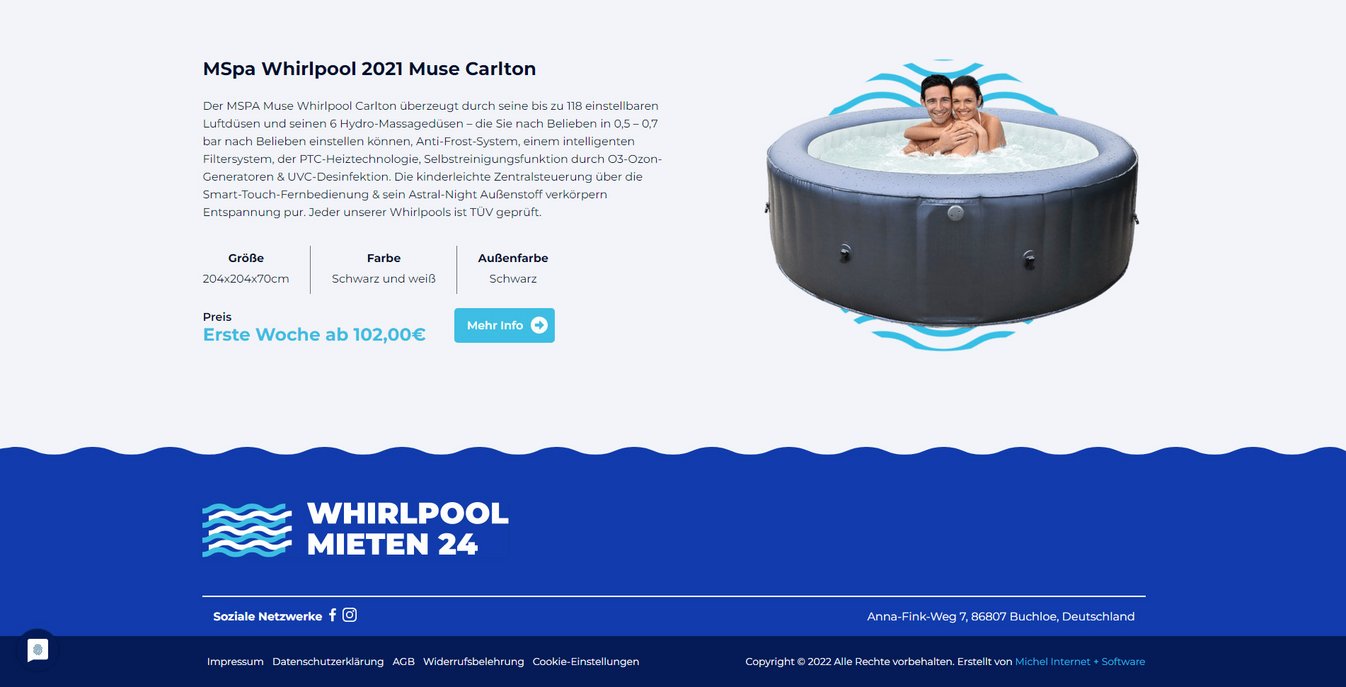Image resolution: width=1346 pixels, height=687 pixels.
Task: Open the Impressum link
Action: pyautogui.click(x=235, y=662)
